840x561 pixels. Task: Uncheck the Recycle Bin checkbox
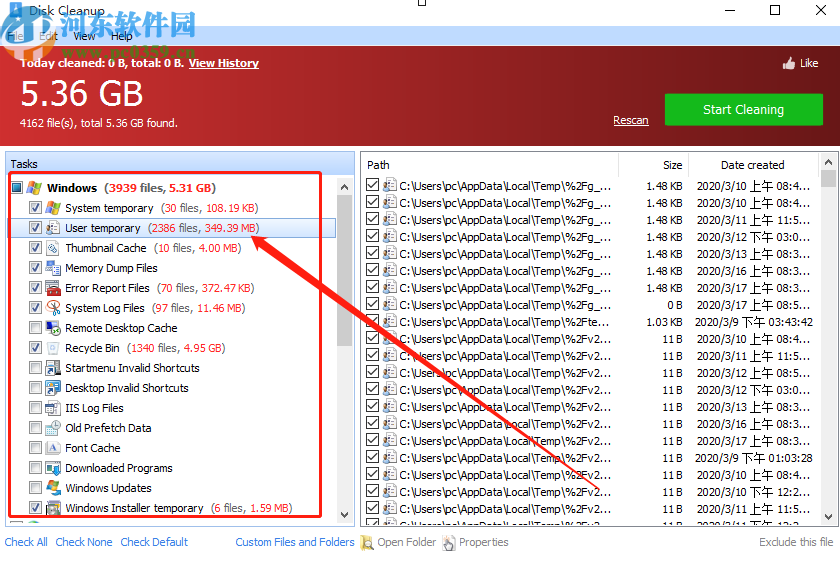35,348
